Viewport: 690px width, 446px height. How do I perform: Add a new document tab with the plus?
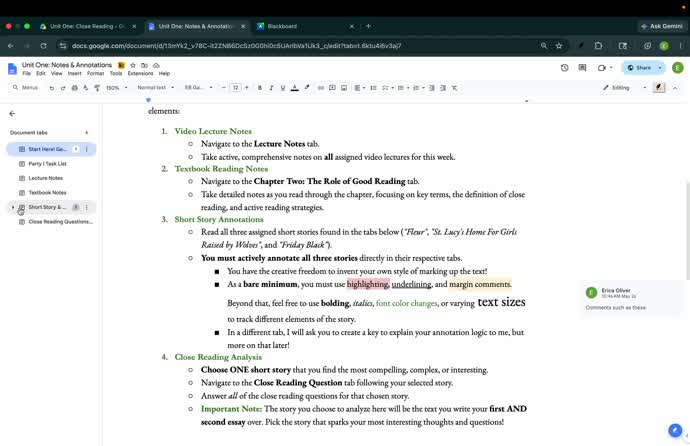pos(87,132)
